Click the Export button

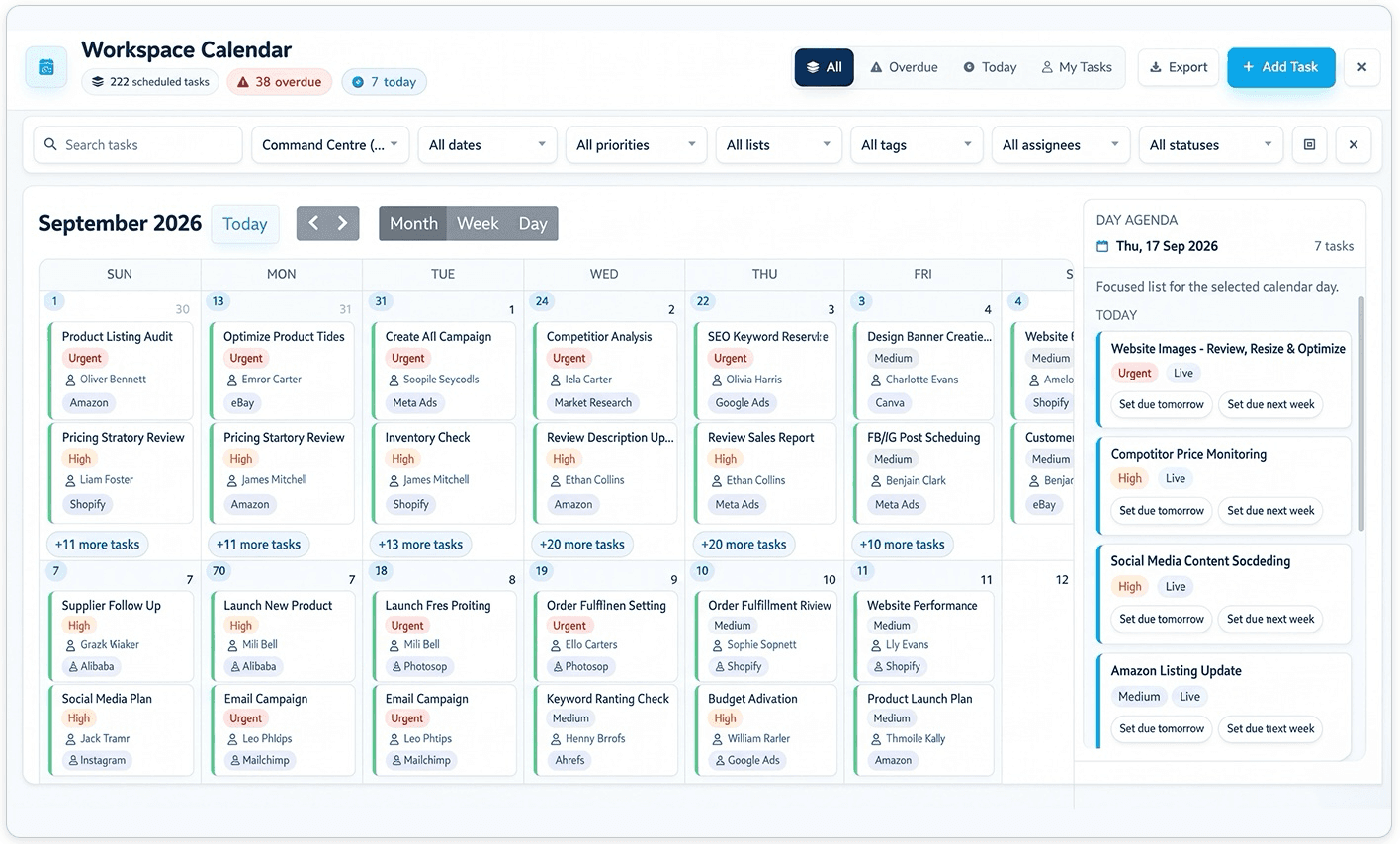click(1179, 67)
